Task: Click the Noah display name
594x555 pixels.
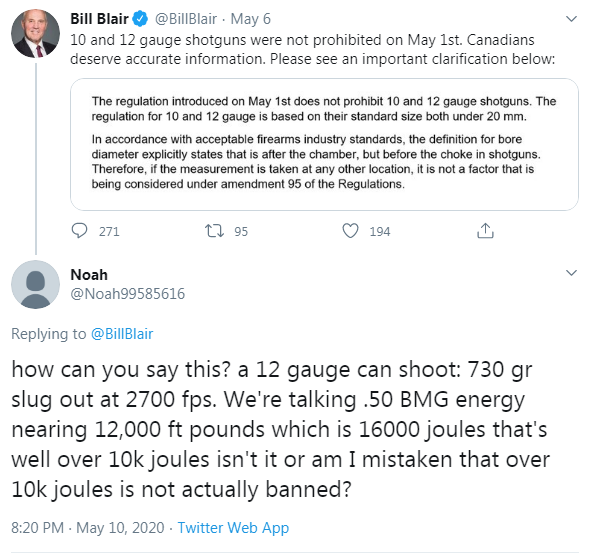Action: [x=89, y=275]
